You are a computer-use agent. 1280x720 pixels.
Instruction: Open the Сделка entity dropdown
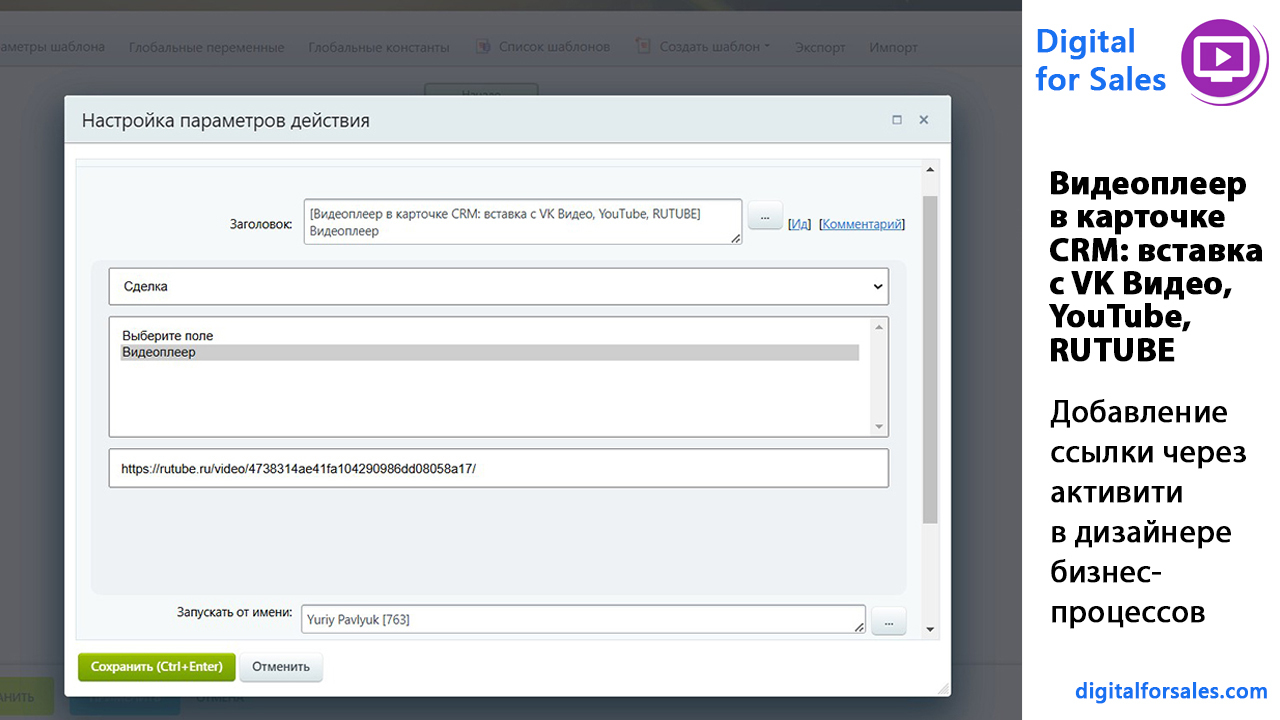[498, 286]
